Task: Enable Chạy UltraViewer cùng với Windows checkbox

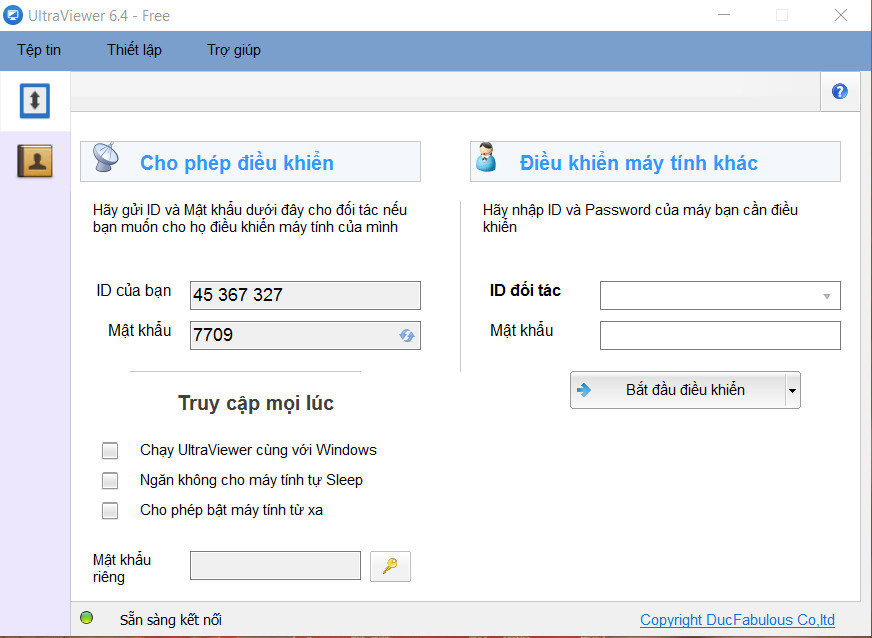Action: click(110, 450)
